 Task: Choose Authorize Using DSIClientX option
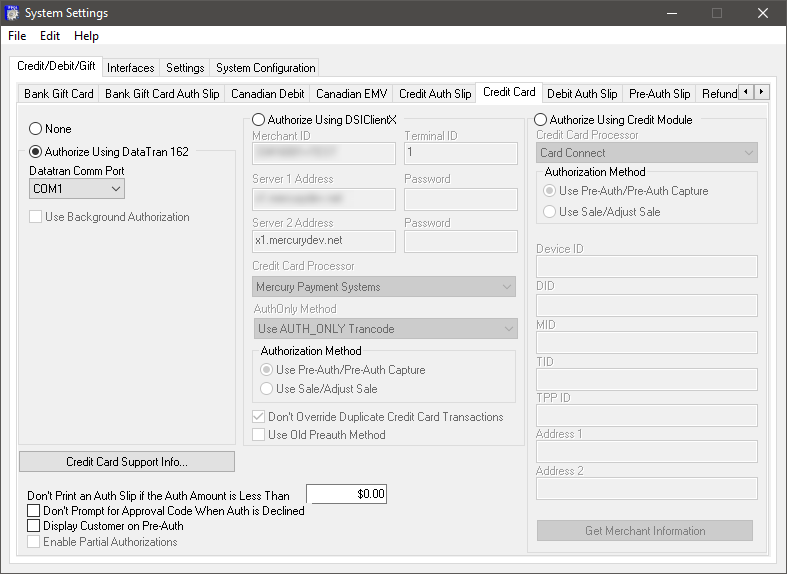(259, 120)
